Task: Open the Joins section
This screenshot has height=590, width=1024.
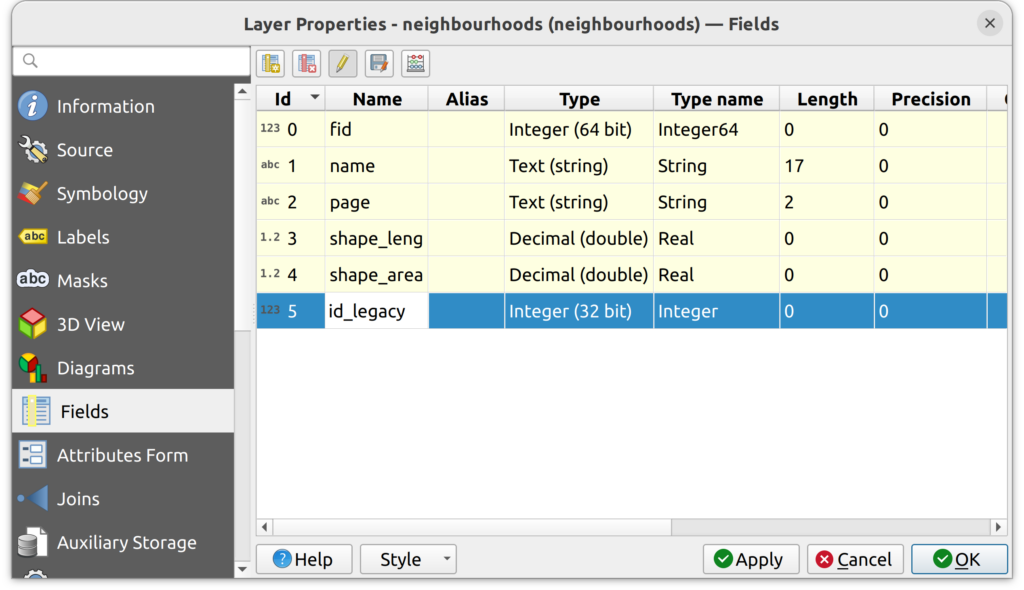Action: click(x=78, y=499)
